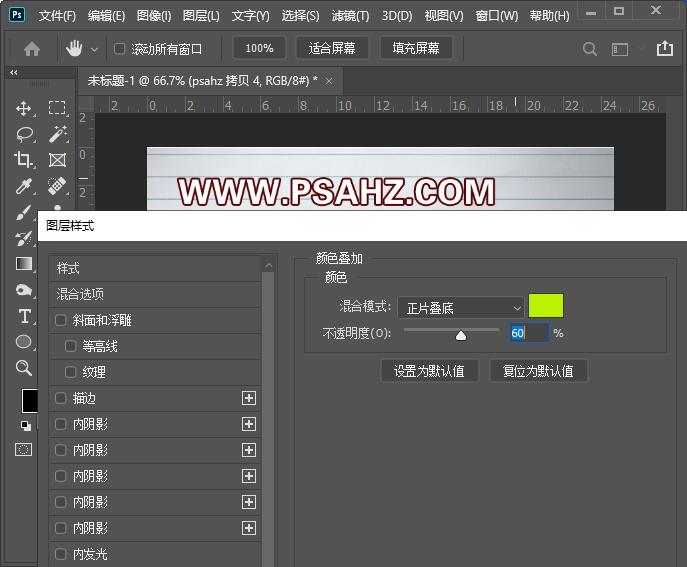The image size is (687, 567).
Task: Select the Ellipse shape tool
Action: point(24,342)
